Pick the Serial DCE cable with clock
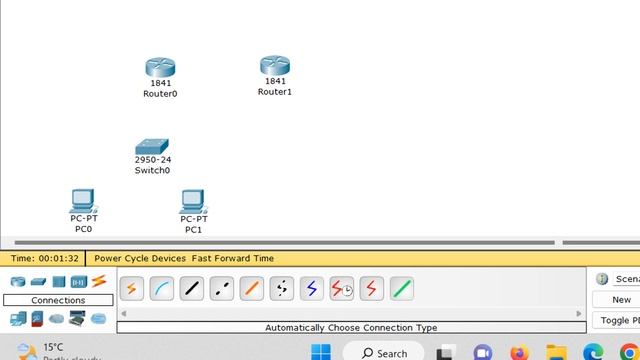Image resolution: width=640 pixels, height=360 pixels. pos(342,289)
